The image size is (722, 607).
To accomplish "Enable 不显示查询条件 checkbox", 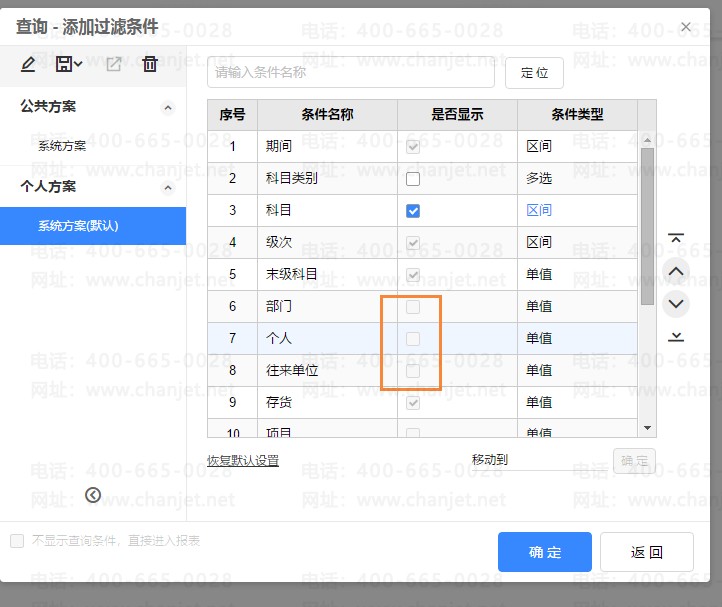I will pyautogui.click(x=17, y=541).
